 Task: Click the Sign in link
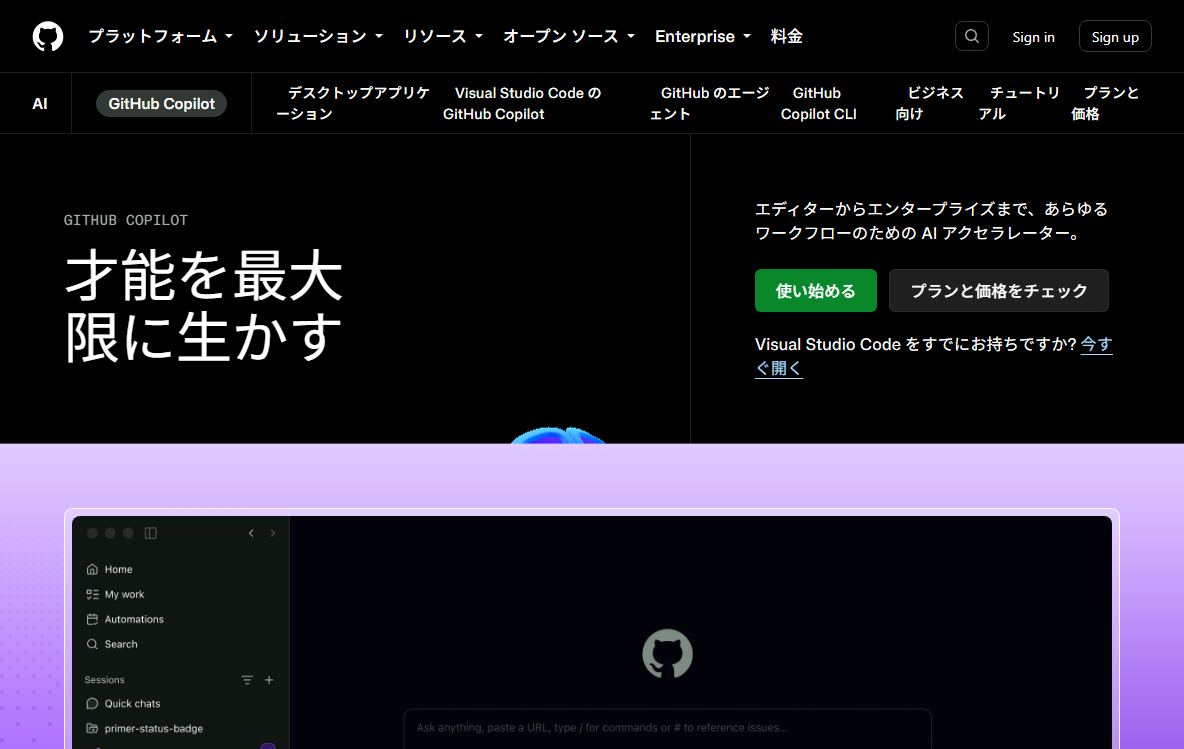click(x=1033, y=37)
